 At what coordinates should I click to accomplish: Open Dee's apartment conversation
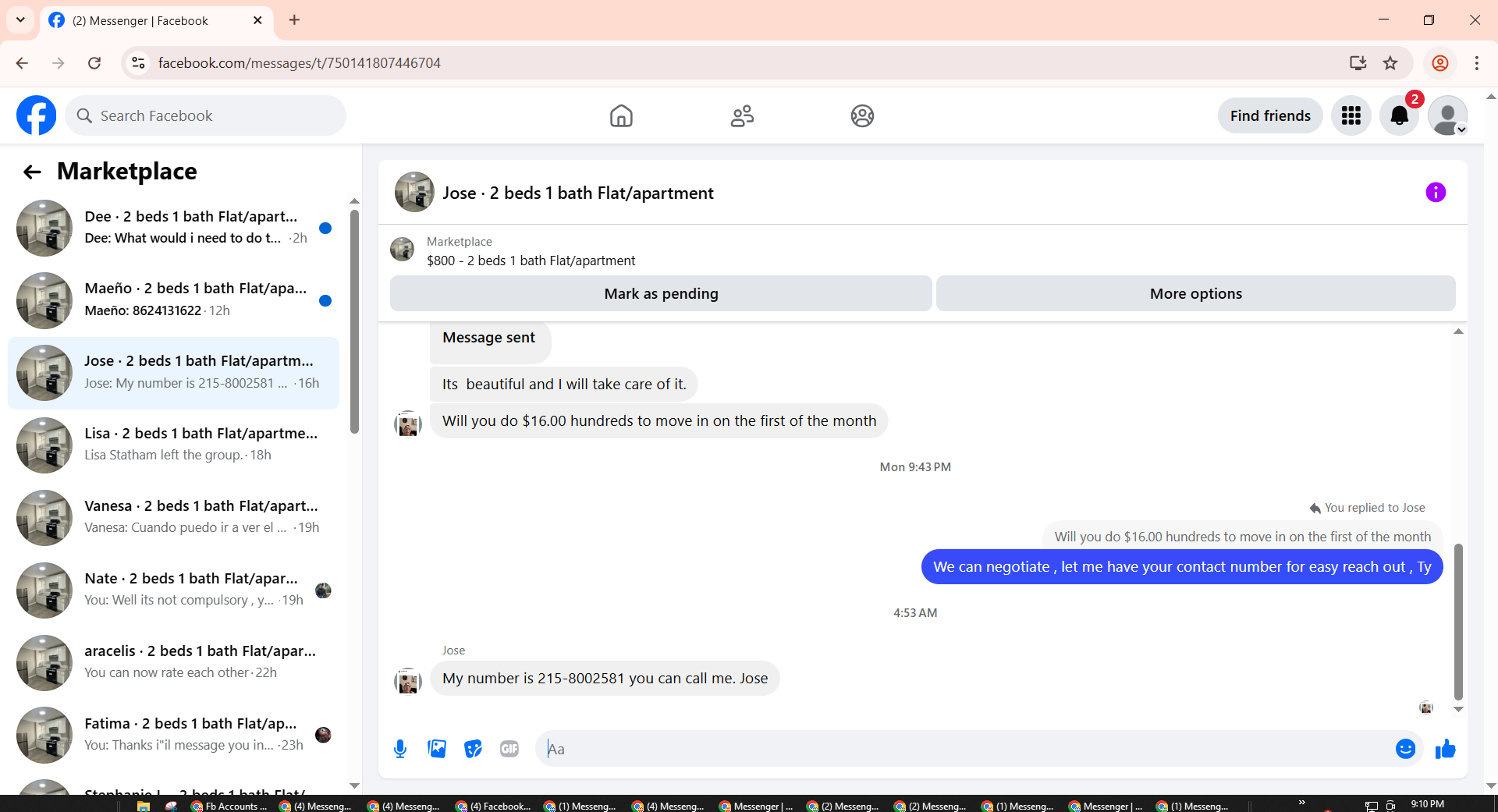(x=173, y=228)
